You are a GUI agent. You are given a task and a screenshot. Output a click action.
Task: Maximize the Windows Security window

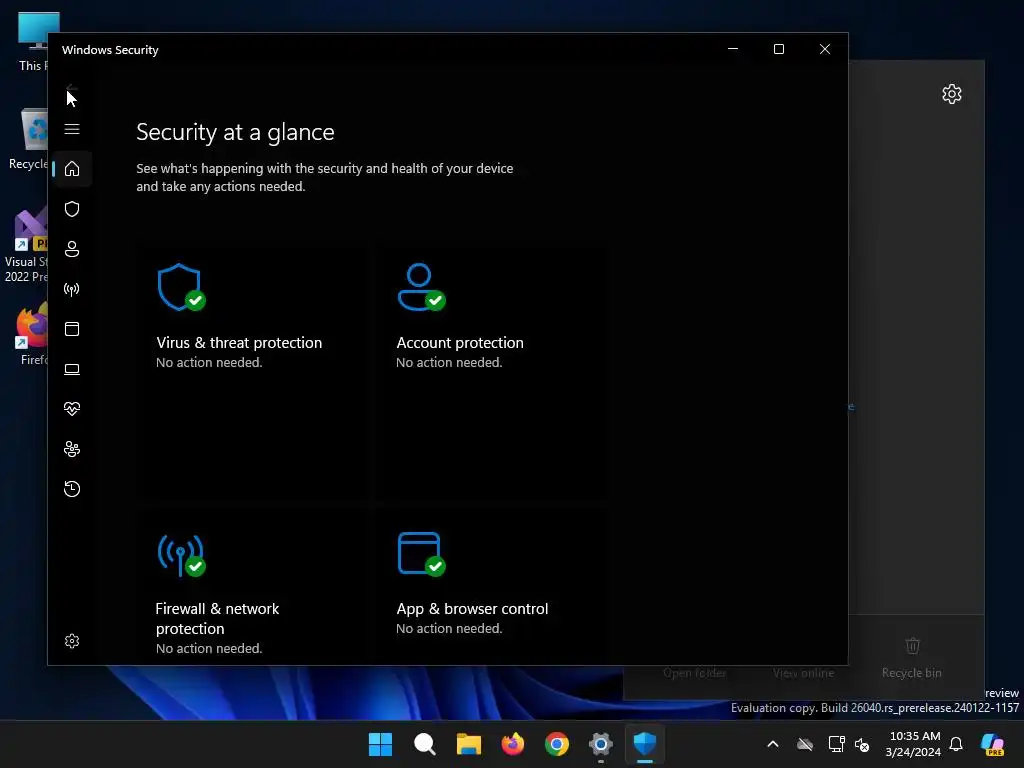coord(778,49)
